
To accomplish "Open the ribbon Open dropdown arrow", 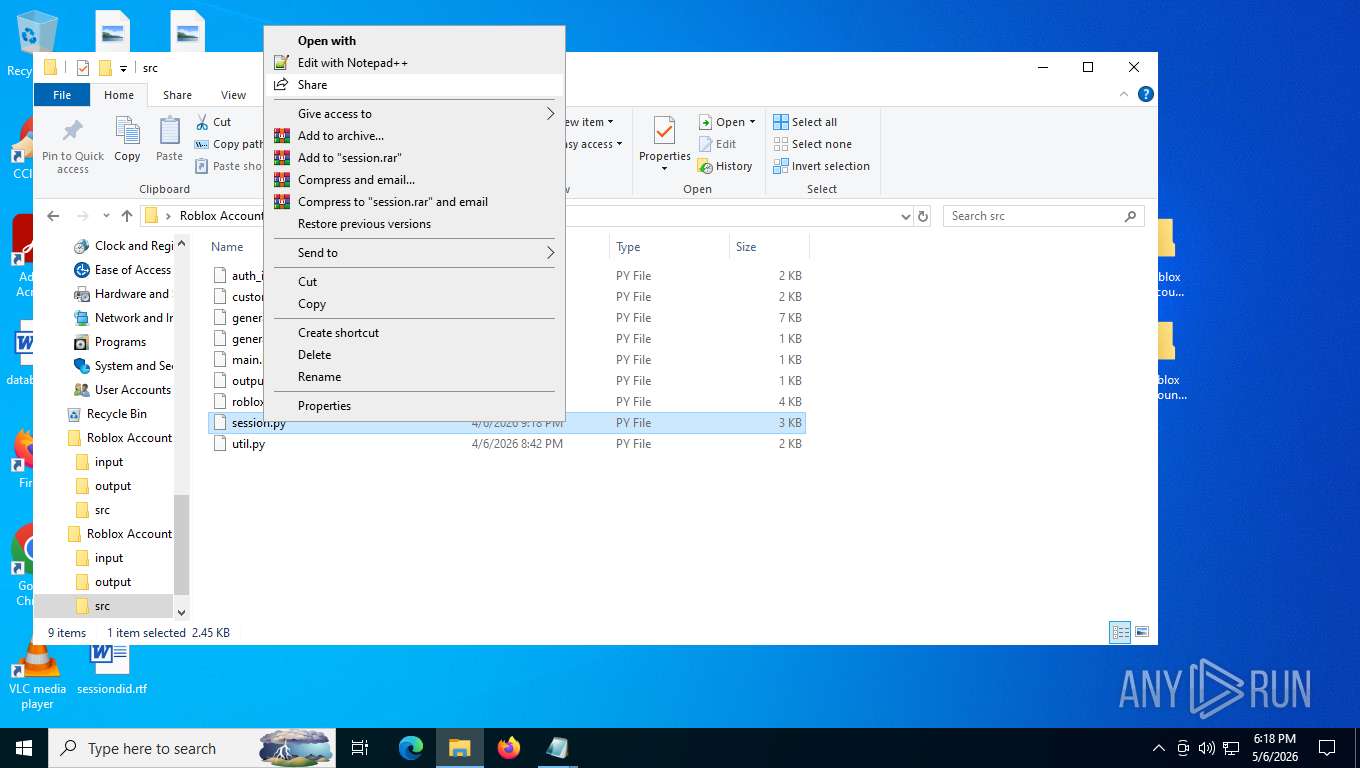I will point(752,122).
